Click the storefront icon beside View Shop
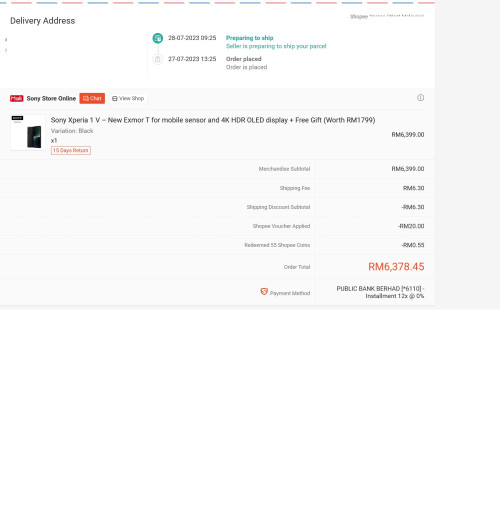 (115, 99)
